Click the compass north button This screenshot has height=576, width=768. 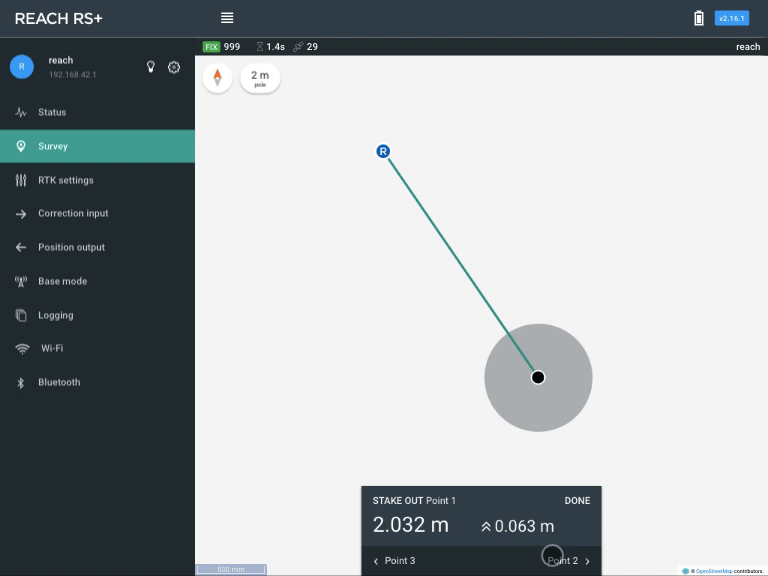coord(217,78)
